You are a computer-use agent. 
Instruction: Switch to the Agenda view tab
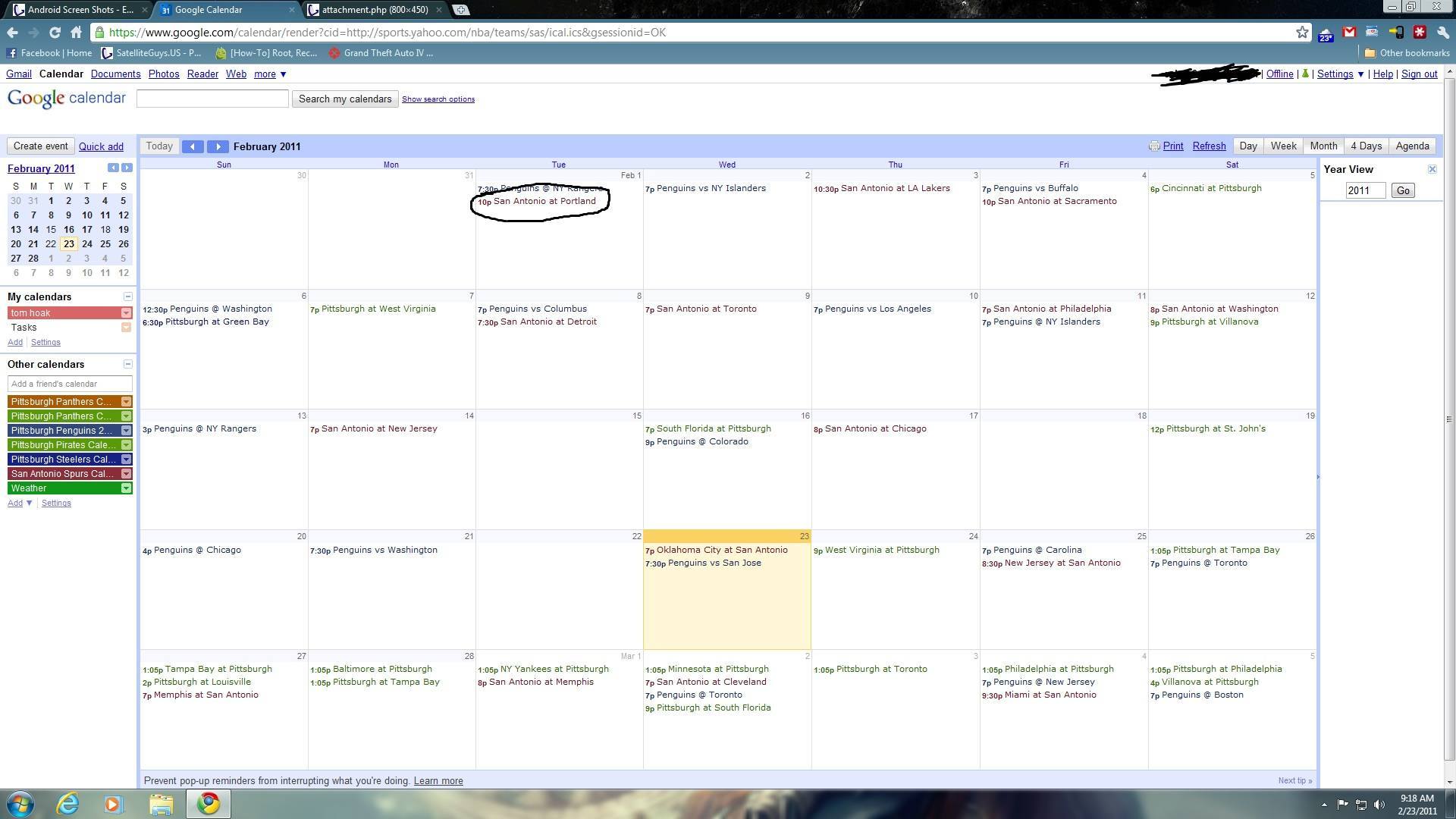[1412, 146]
